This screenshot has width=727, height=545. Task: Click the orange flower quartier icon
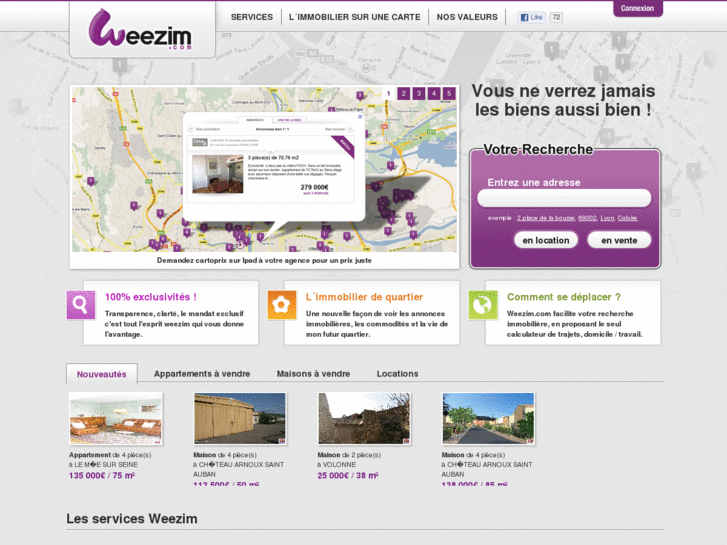coord(282,305)
